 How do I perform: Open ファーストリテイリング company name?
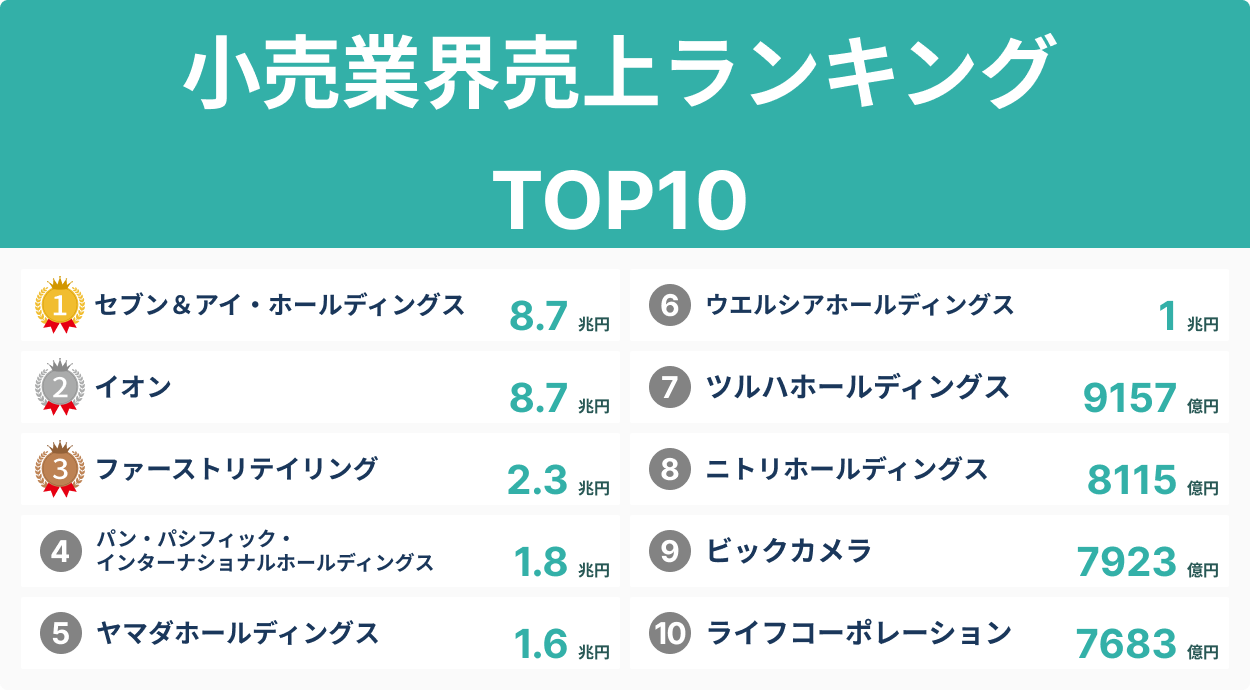click(x=236, y=468)
